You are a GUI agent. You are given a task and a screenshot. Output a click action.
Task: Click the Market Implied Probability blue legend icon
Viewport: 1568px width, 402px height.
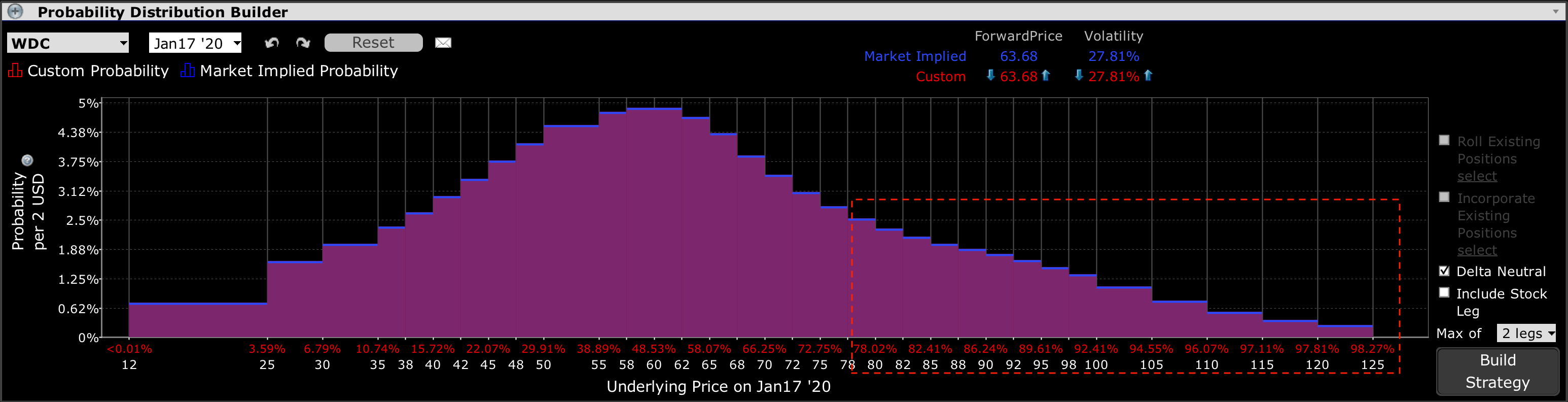[x=188, y=71]
